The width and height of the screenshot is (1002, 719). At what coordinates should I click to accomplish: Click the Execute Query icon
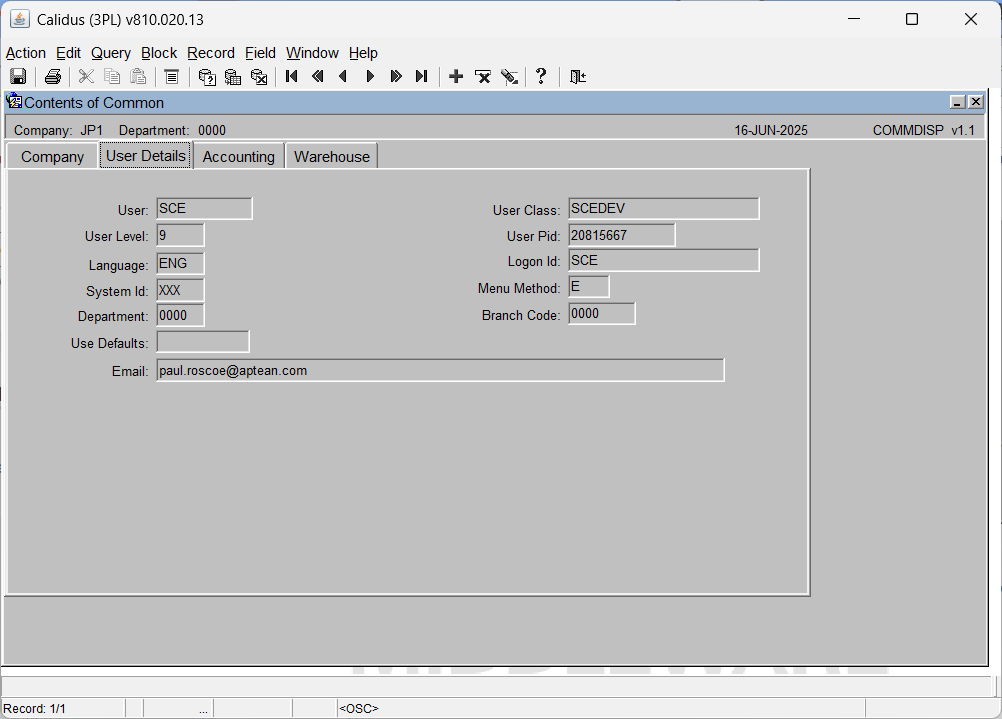point(233,77)
